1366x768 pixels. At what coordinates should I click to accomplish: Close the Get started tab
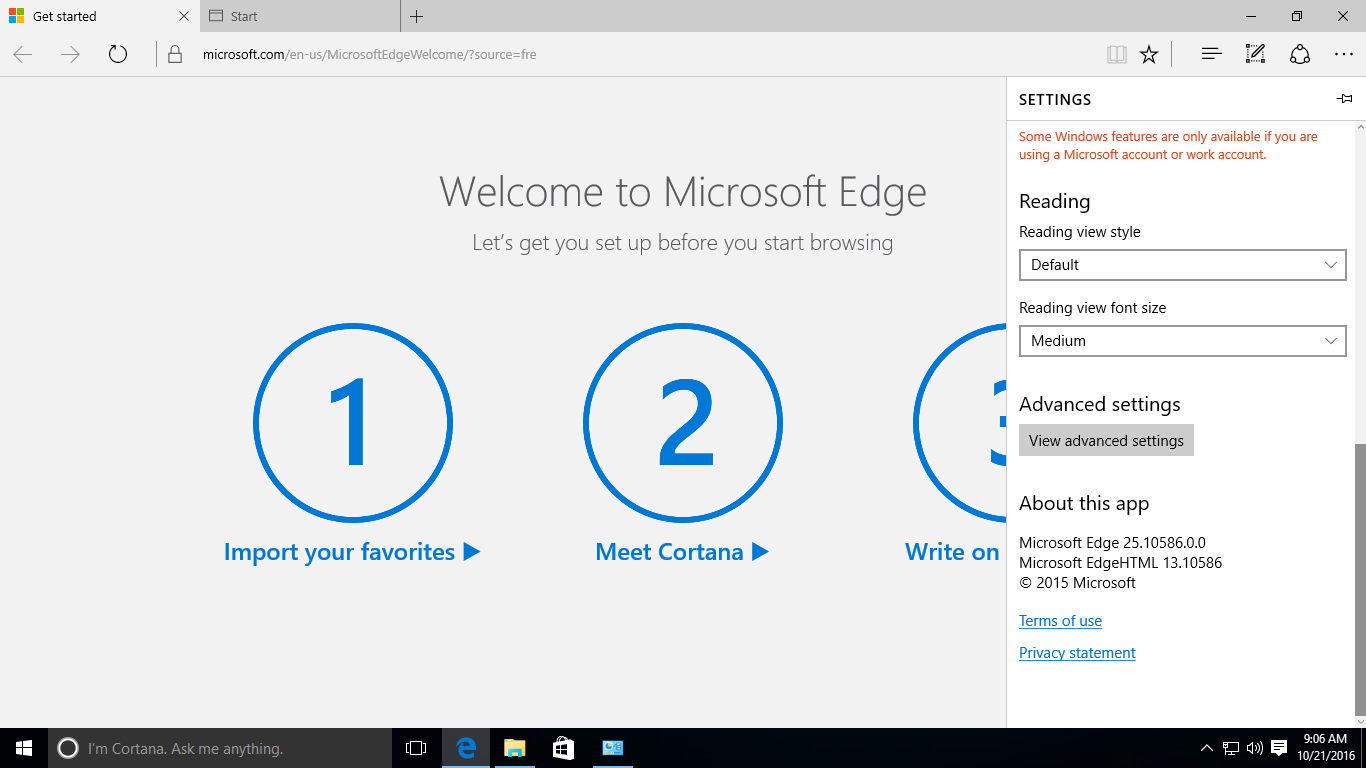pos(183,16)
